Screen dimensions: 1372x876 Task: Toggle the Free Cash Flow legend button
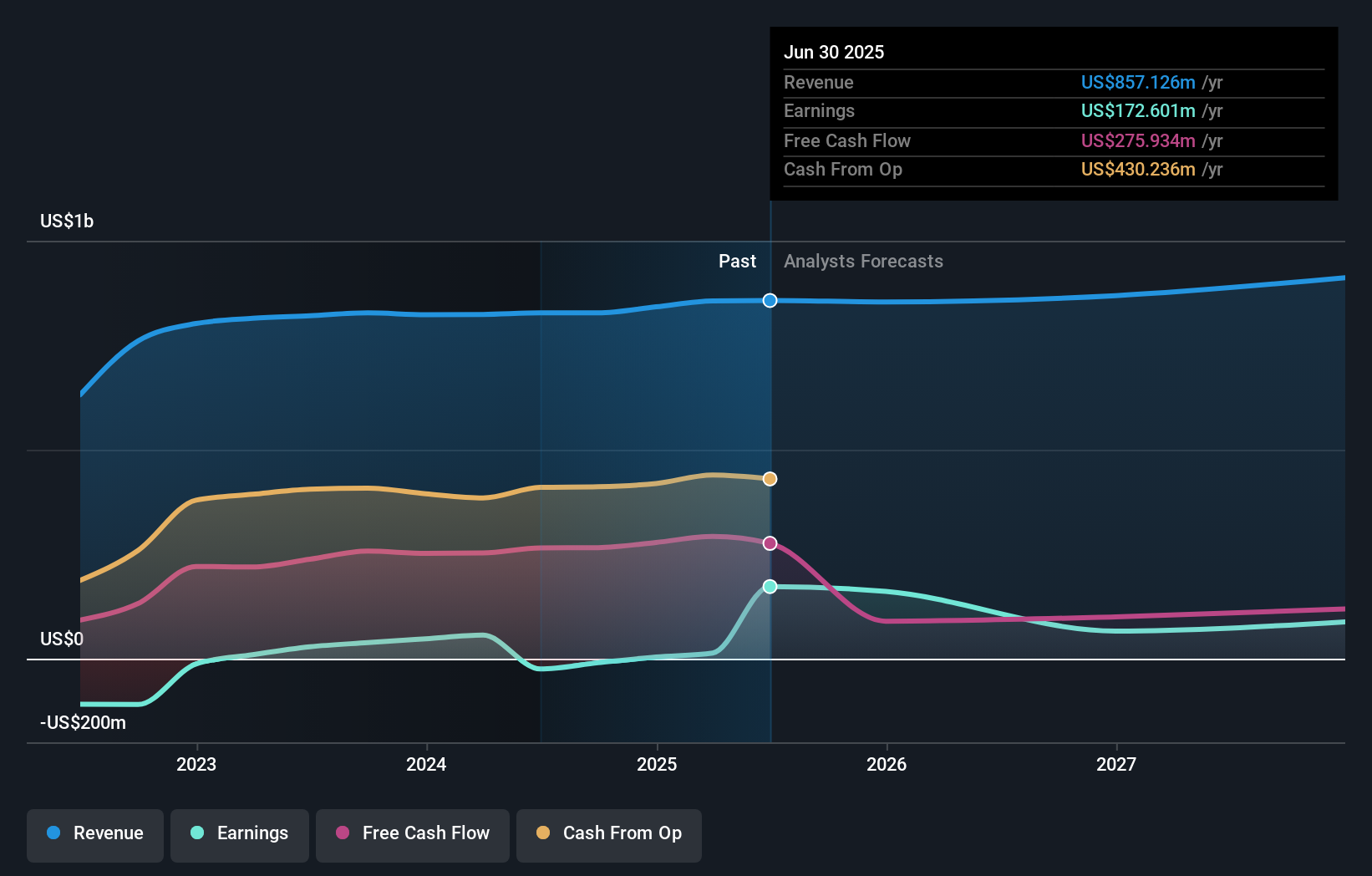pos(413,835)
